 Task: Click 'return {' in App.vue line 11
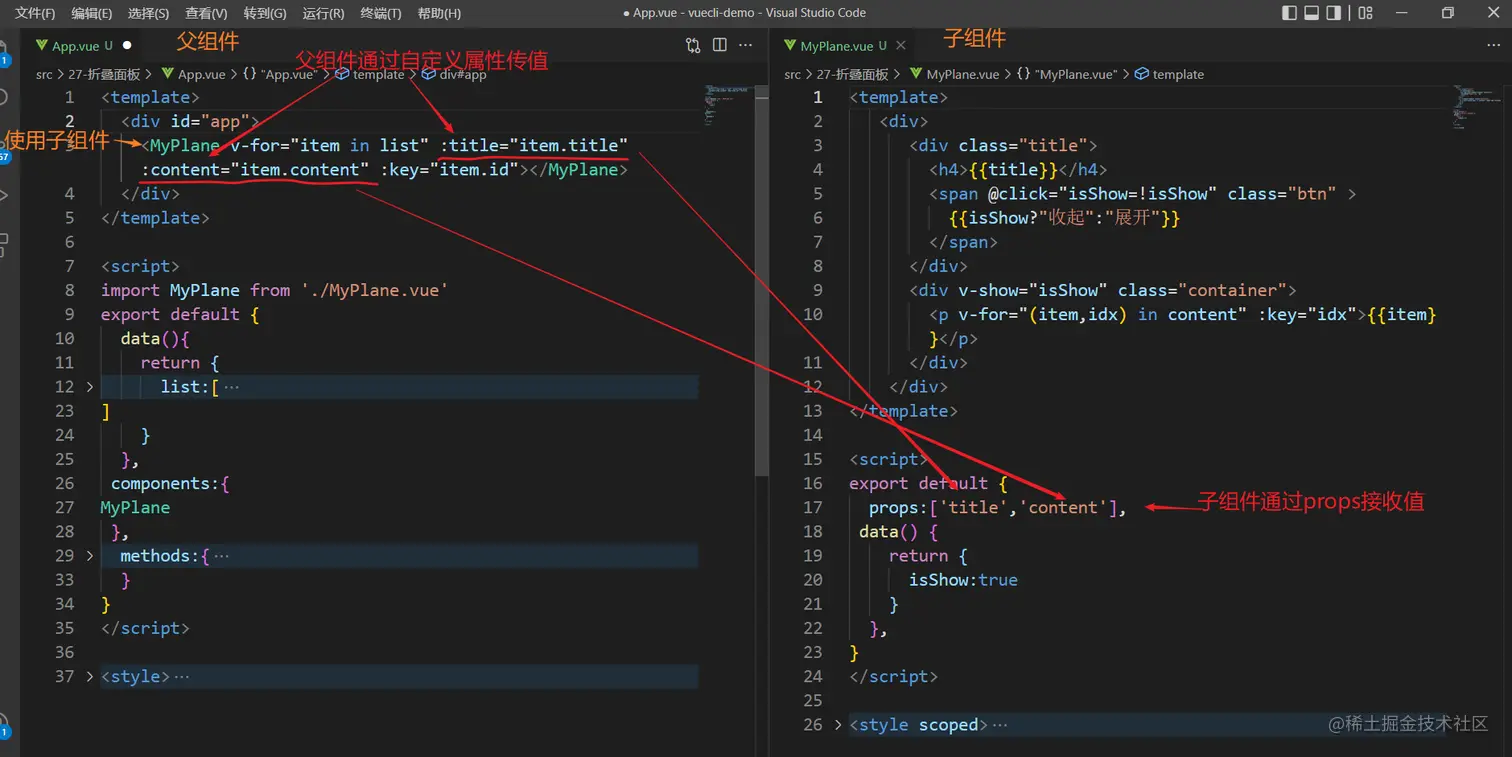180,363
